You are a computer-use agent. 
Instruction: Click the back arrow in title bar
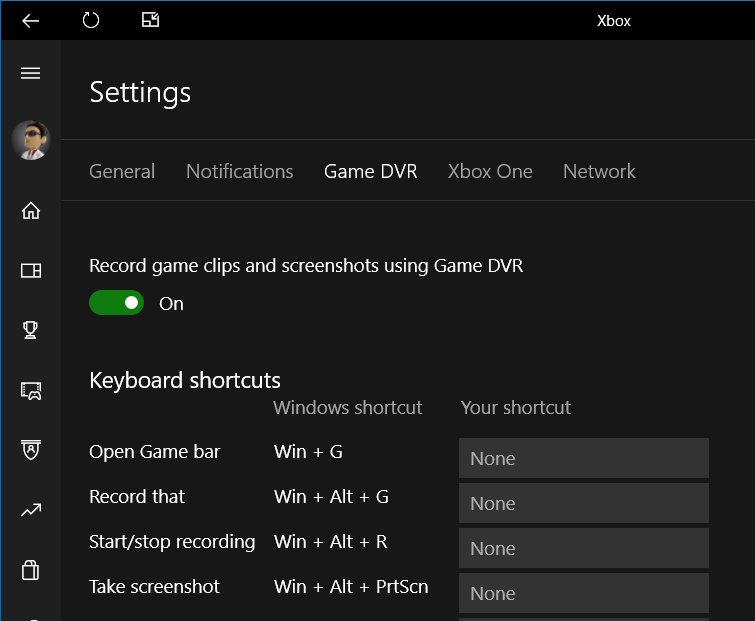click(30, 21)
